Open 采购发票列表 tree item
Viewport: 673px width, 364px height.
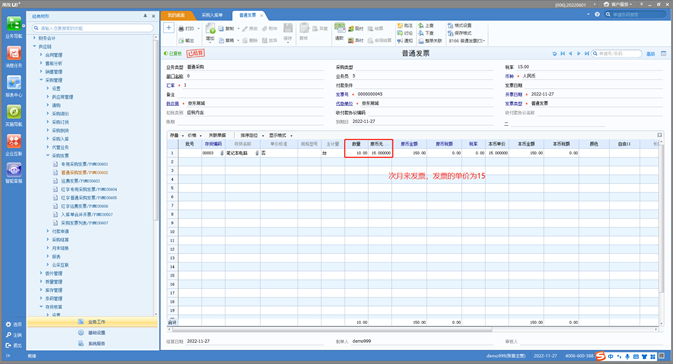84,223
